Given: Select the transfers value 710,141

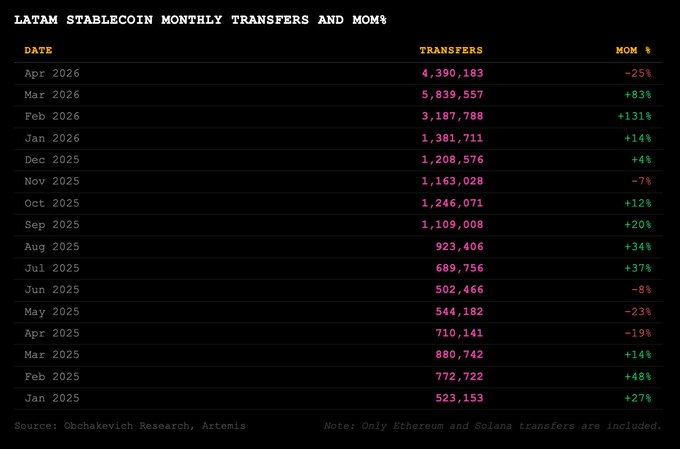Looking at the screenshot, I should tap(459, 333).
